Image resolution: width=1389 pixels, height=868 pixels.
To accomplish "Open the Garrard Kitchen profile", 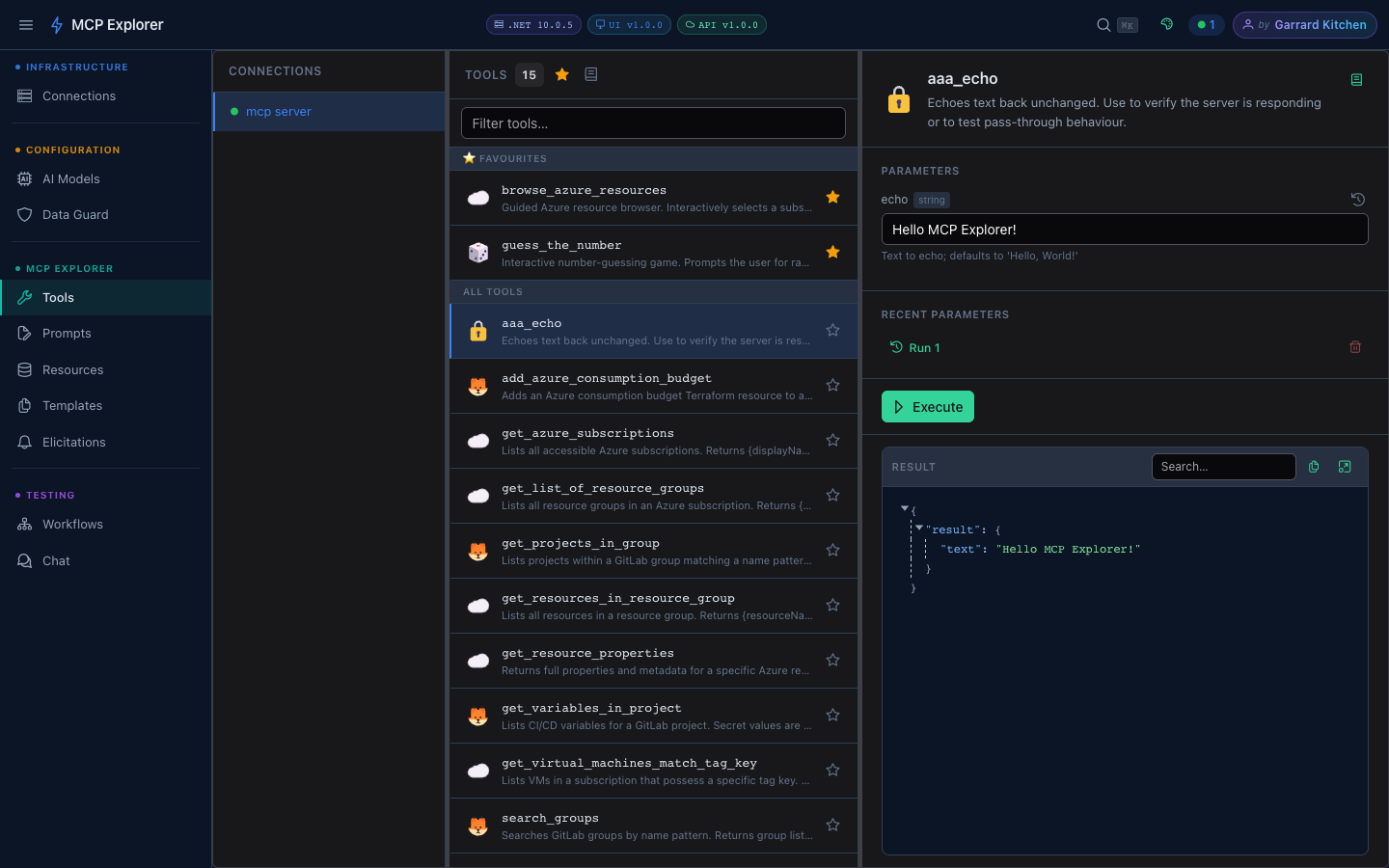I will click(x=1304, y=25).
